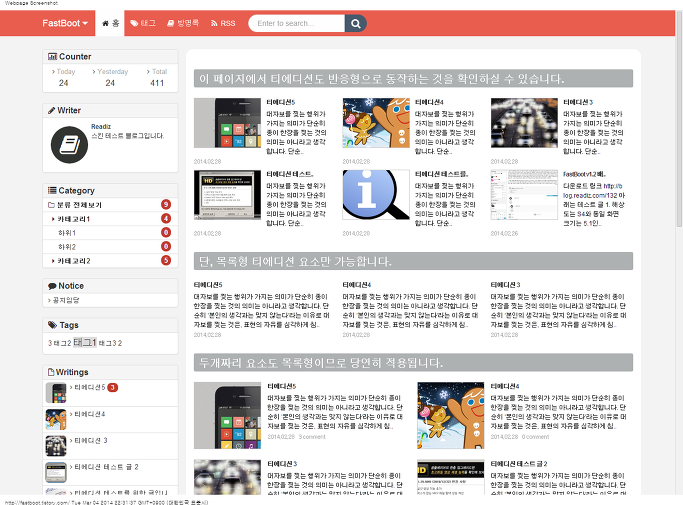Open the FastBoot brand dropdown
This screenshot has height=505, width=683.
click(x=65, y=23)
